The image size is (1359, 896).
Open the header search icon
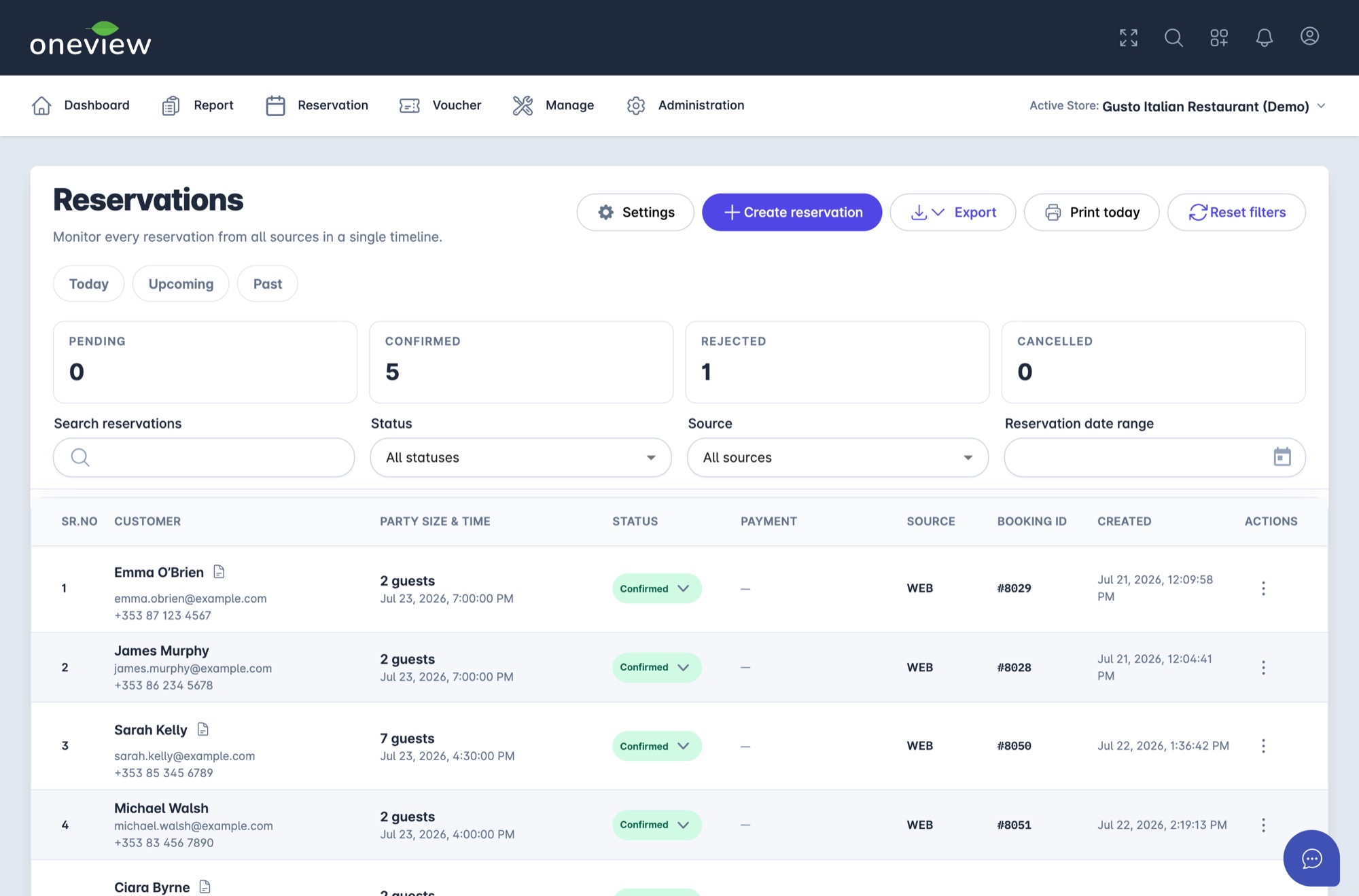(x=1173, y=37)
